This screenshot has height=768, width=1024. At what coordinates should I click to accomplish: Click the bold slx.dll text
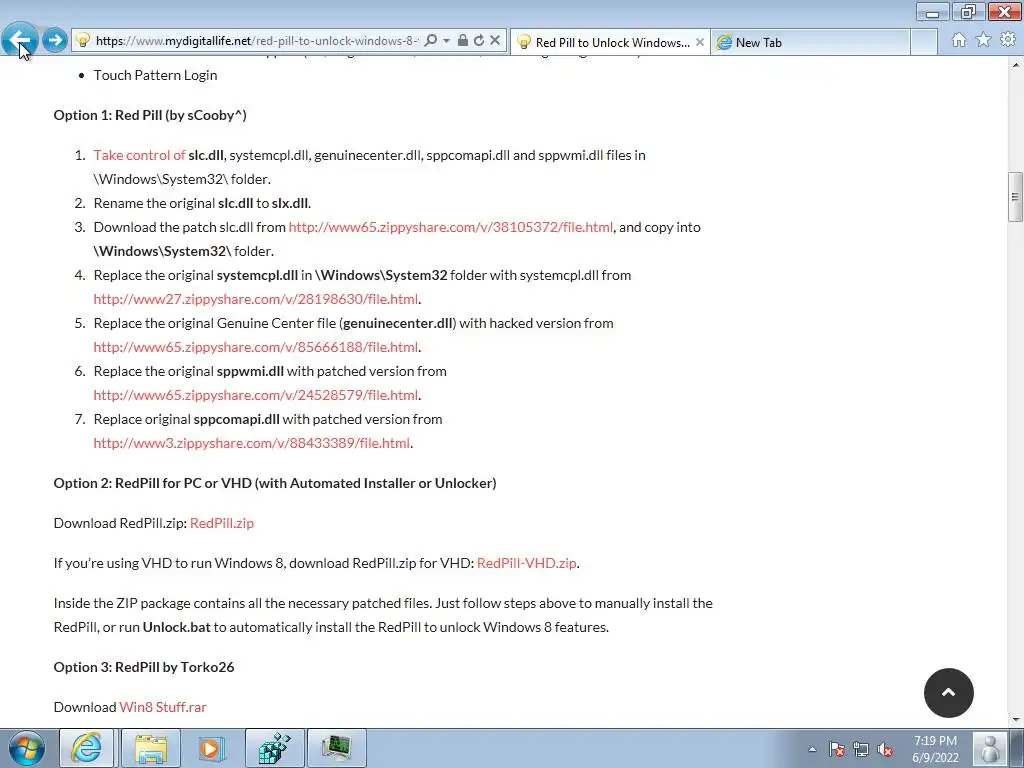[x=291, y=203]
